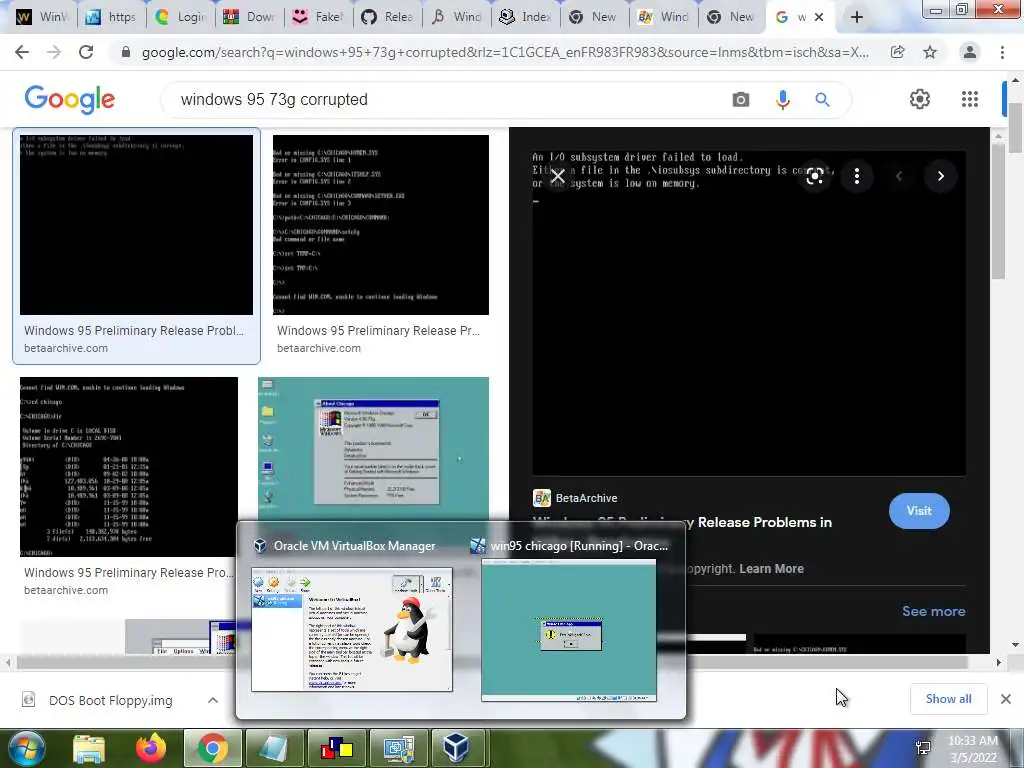Click VirtualBox cube icon in taskbar
The image size is (1024, 768).
(x=456, y=748)
